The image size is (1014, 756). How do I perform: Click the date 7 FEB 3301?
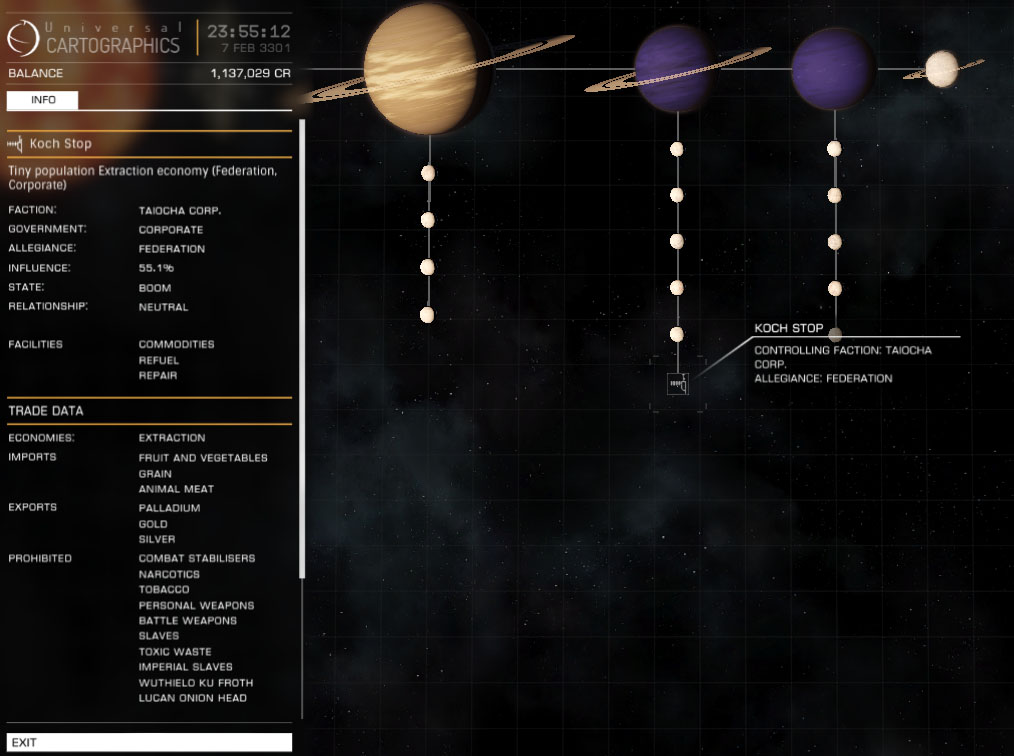256,48
